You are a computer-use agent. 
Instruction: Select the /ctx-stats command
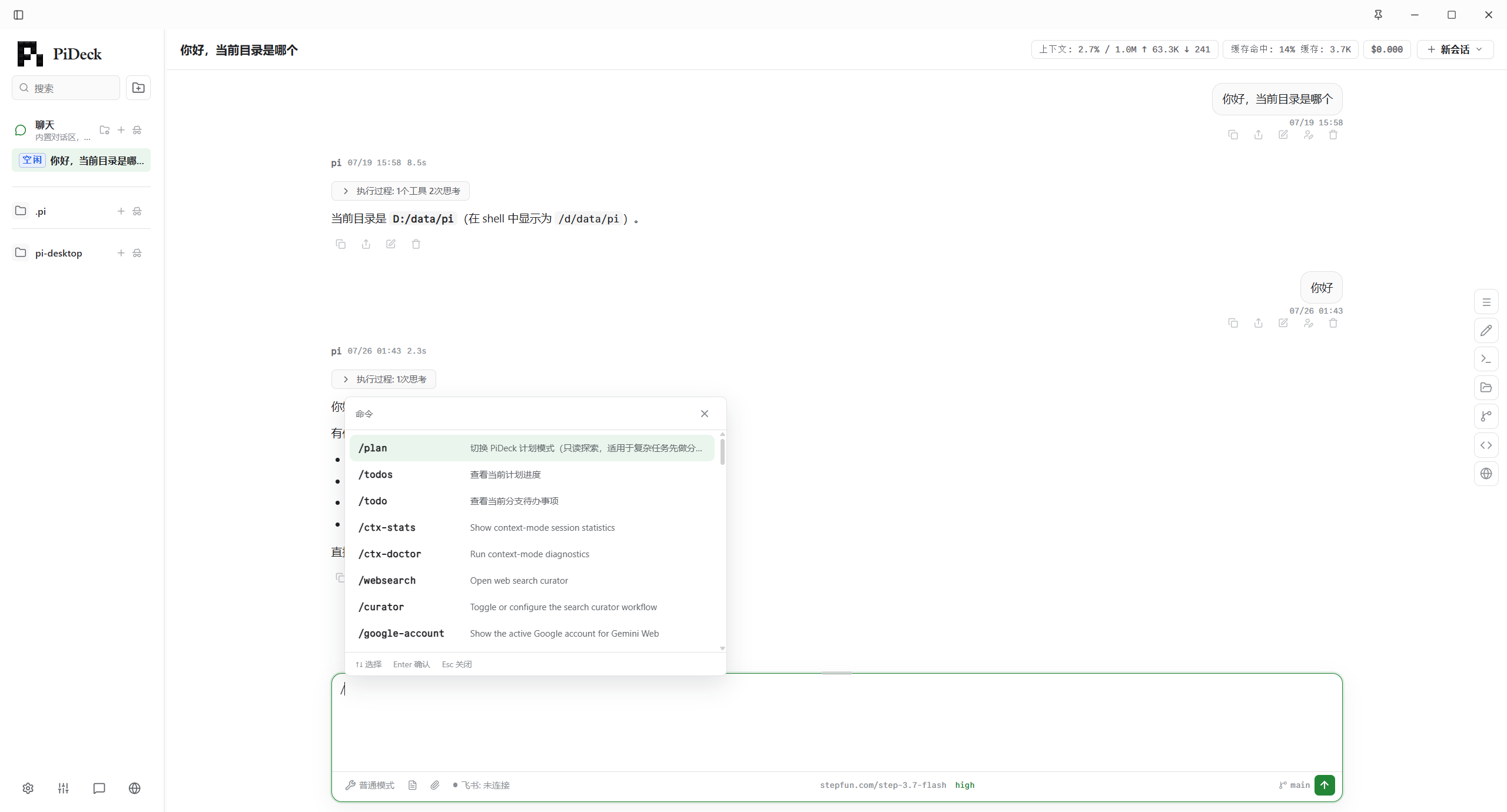click(532, 528)
